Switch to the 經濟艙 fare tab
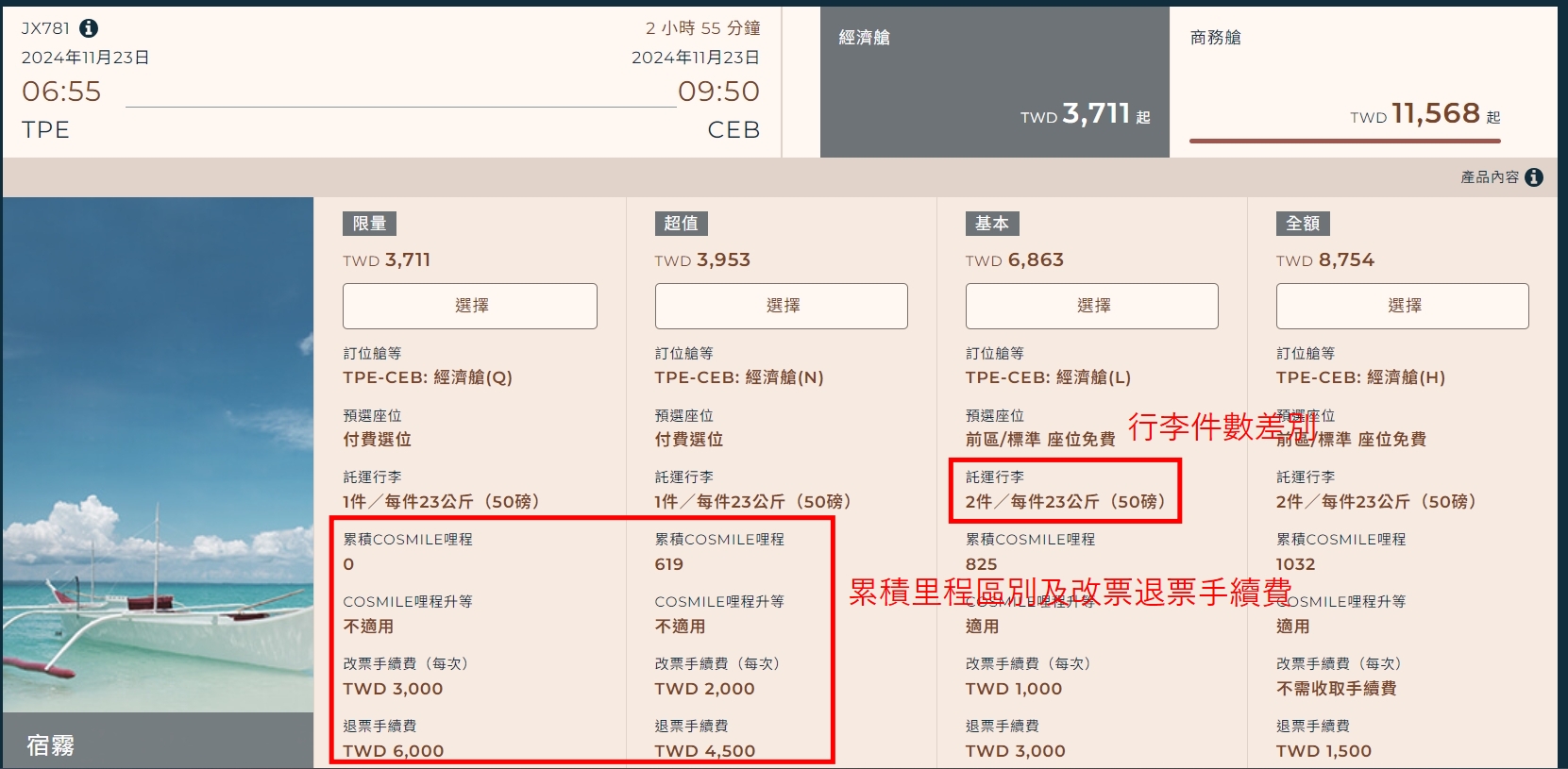 (994, 82)
